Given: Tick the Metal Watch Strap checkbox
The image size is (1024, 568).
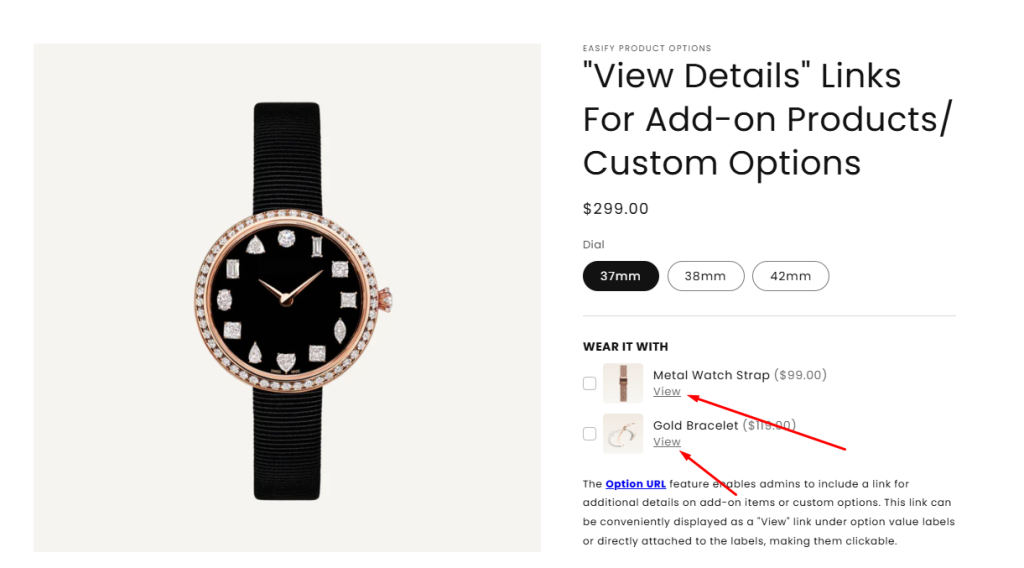Looking at the screenshot, I should tap(590, 383).
